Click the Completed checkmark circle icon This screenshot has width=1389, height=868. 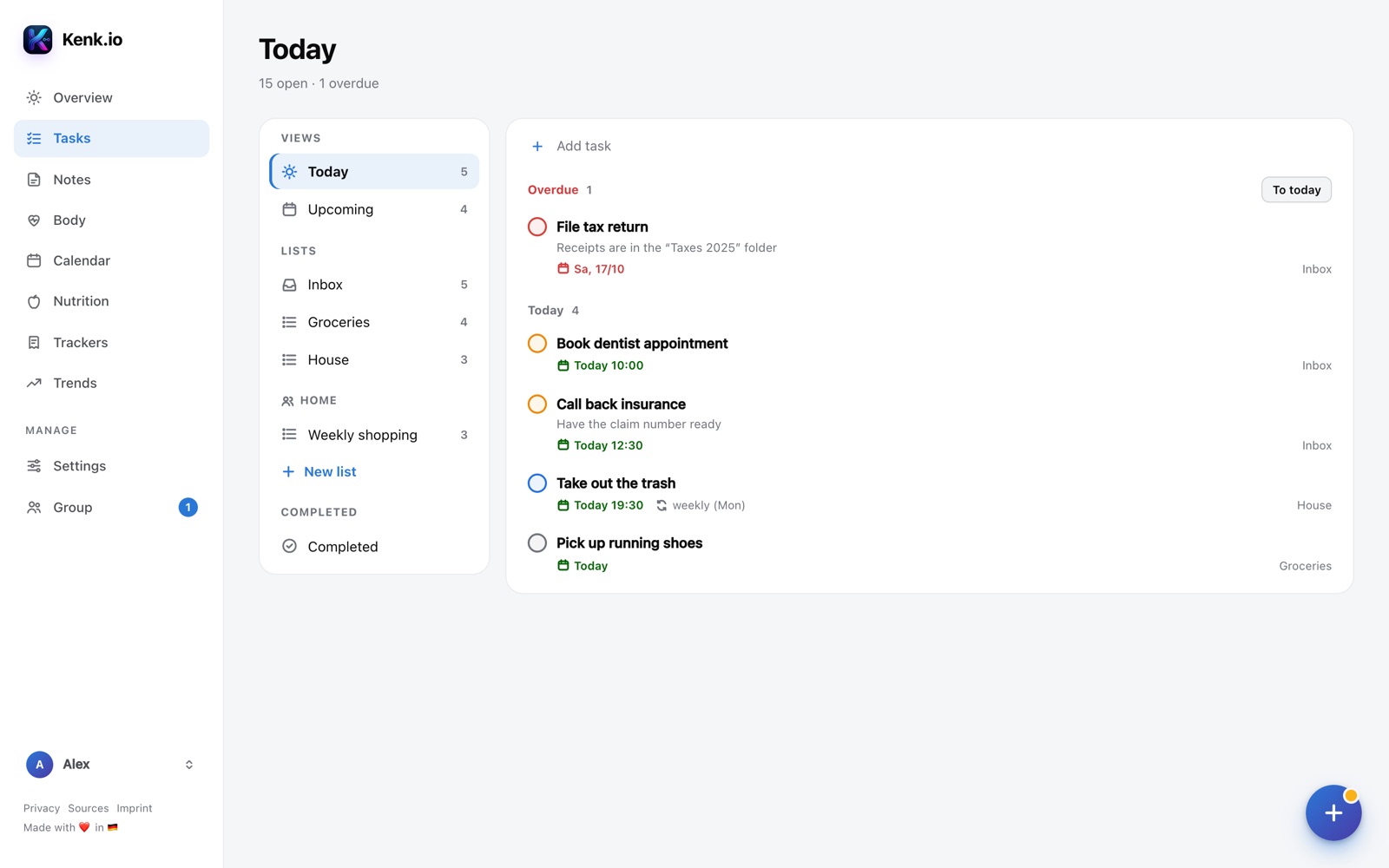[289, 546]
